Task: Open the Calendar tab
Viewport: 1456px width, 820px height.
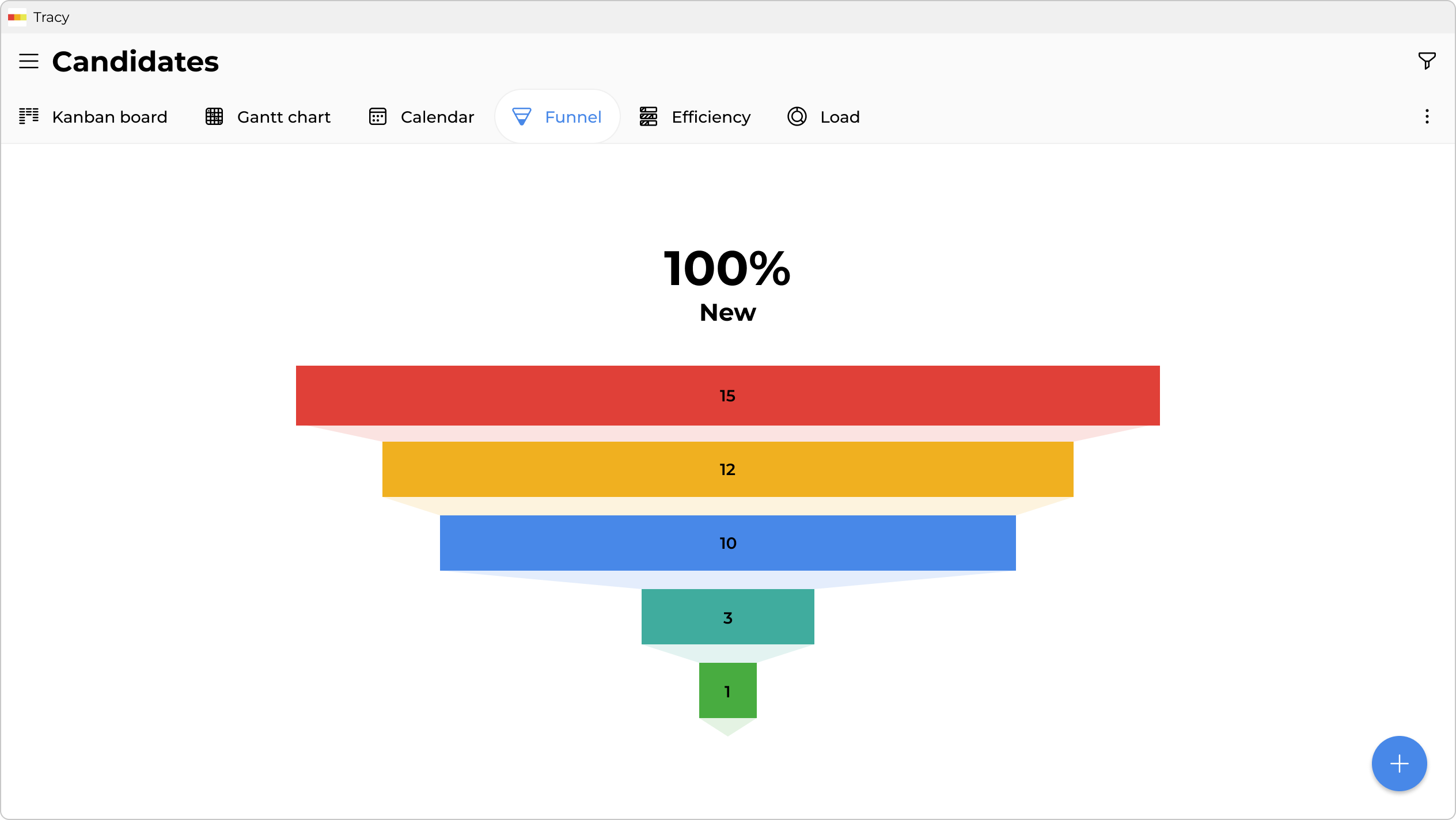Action: [437, 117]
